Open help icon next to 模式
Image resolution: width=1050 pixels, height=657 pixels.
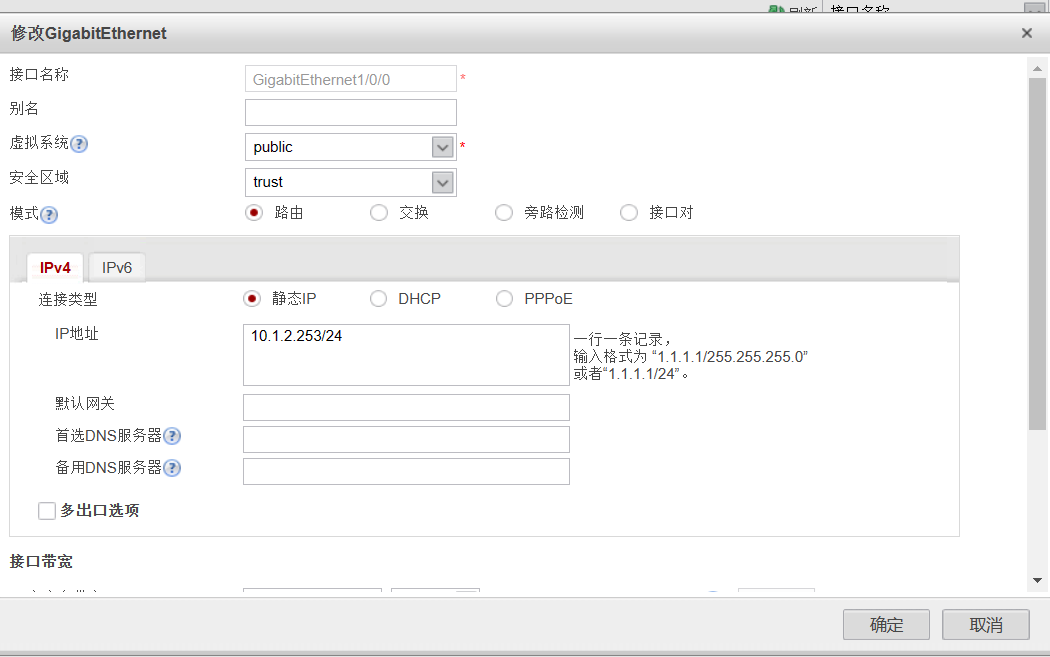(x=49, y=215)
